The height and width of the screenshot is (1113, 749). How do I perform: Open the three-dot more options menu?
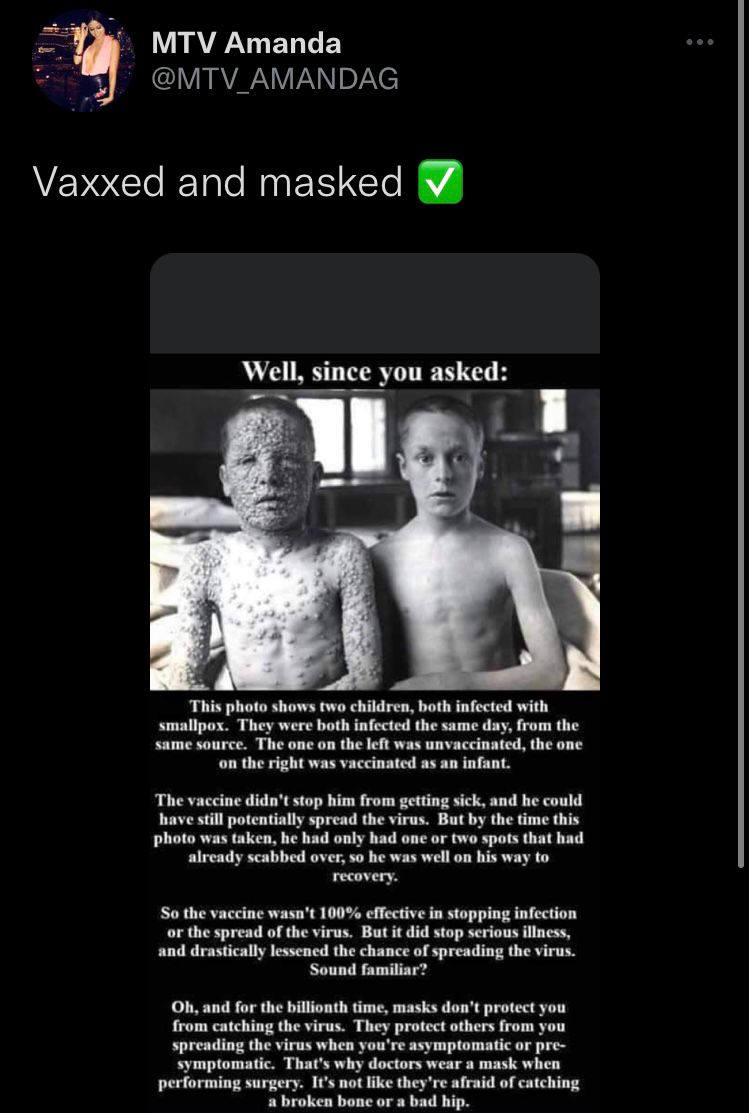click(699, 43)
